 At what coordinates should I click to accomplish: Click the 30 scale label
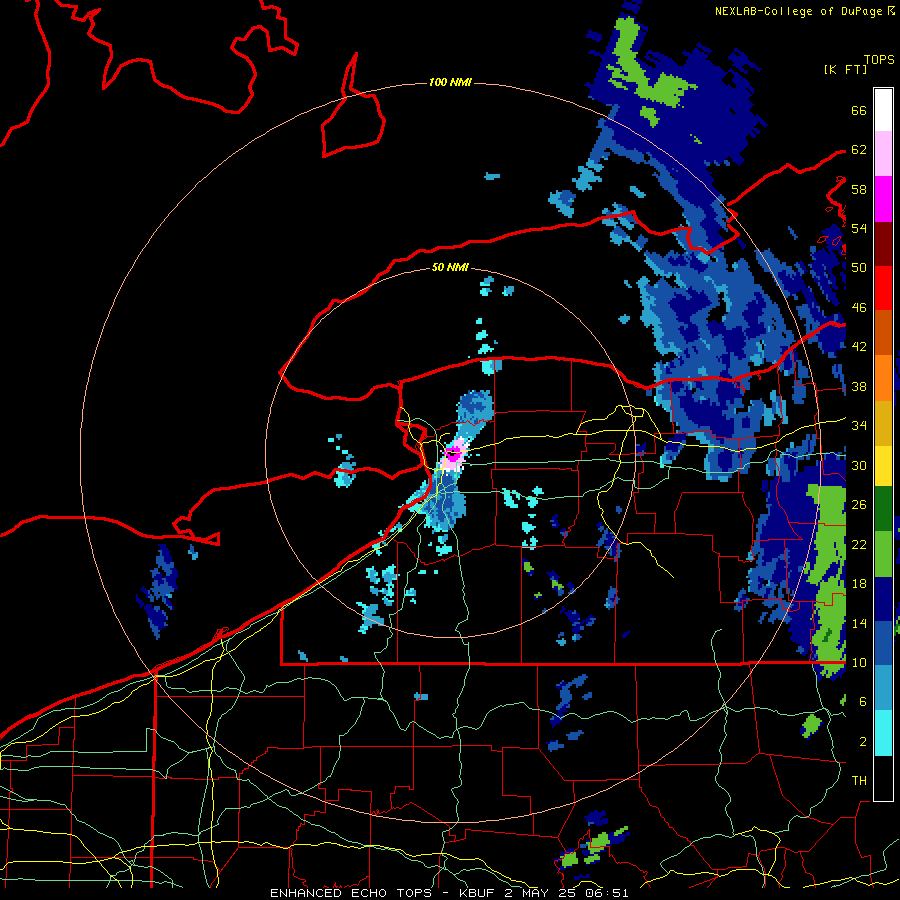pos(859,465)
